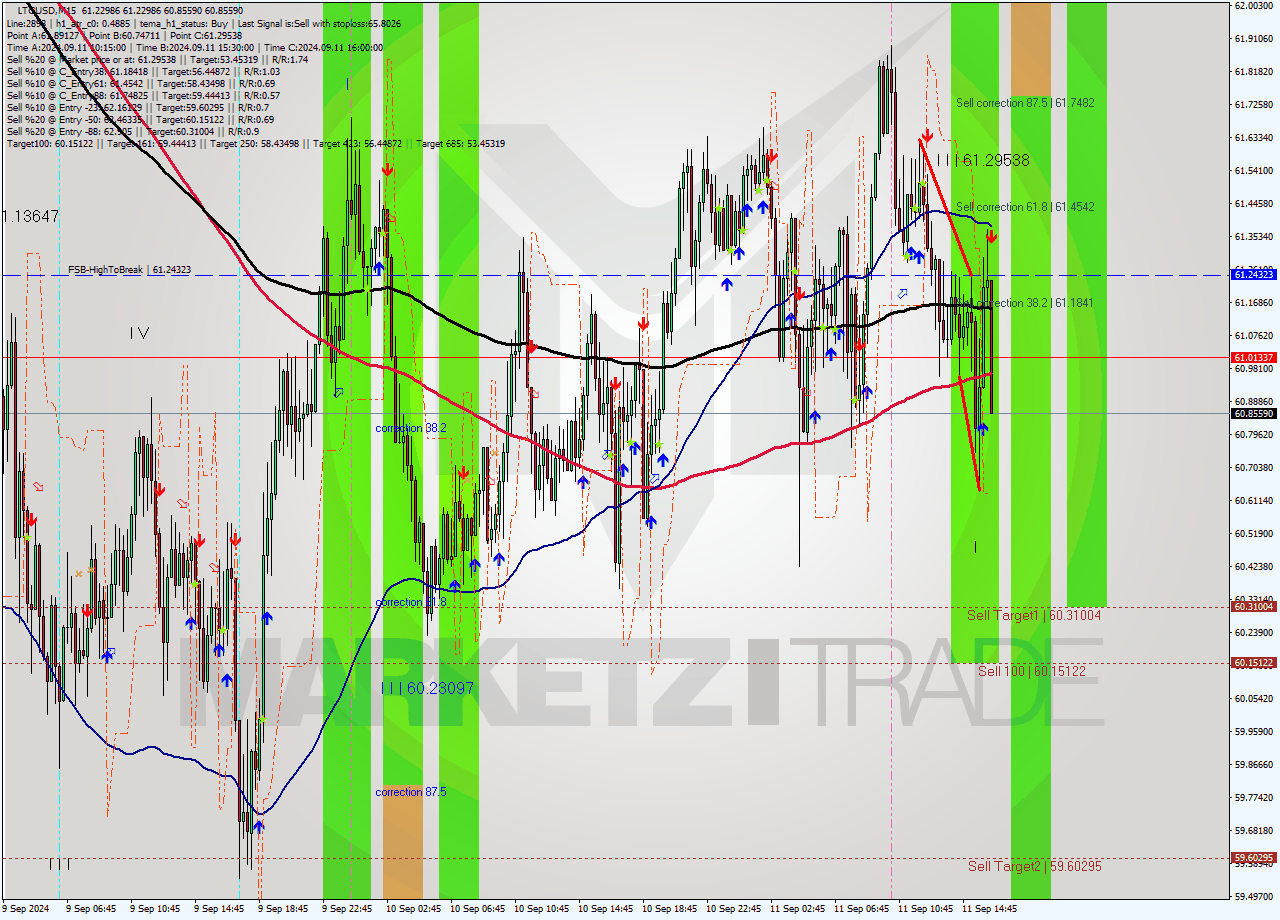Screen dimensions: 1280x920
Task: Click the 'Sell correction 87.5 | 61.7482' label
Action: [x=1025, y=103]
